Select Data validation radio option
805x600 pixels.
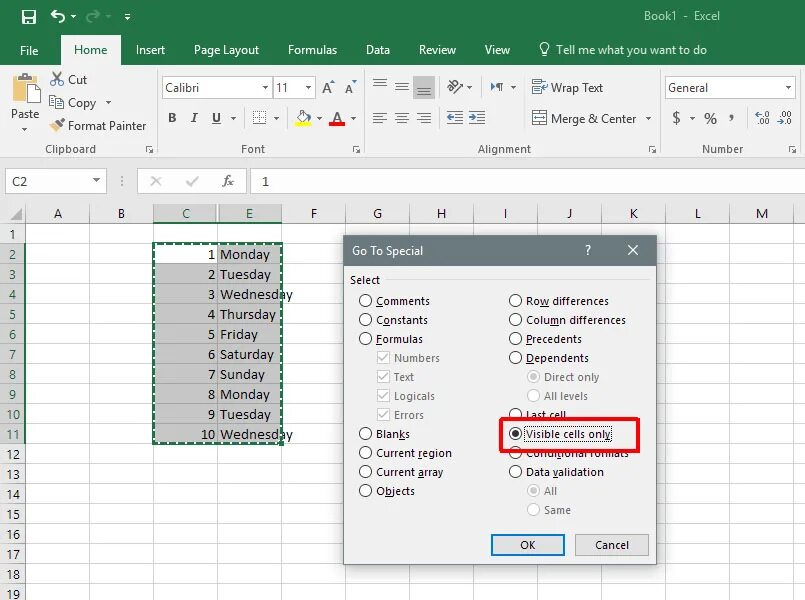coord(556,472)
